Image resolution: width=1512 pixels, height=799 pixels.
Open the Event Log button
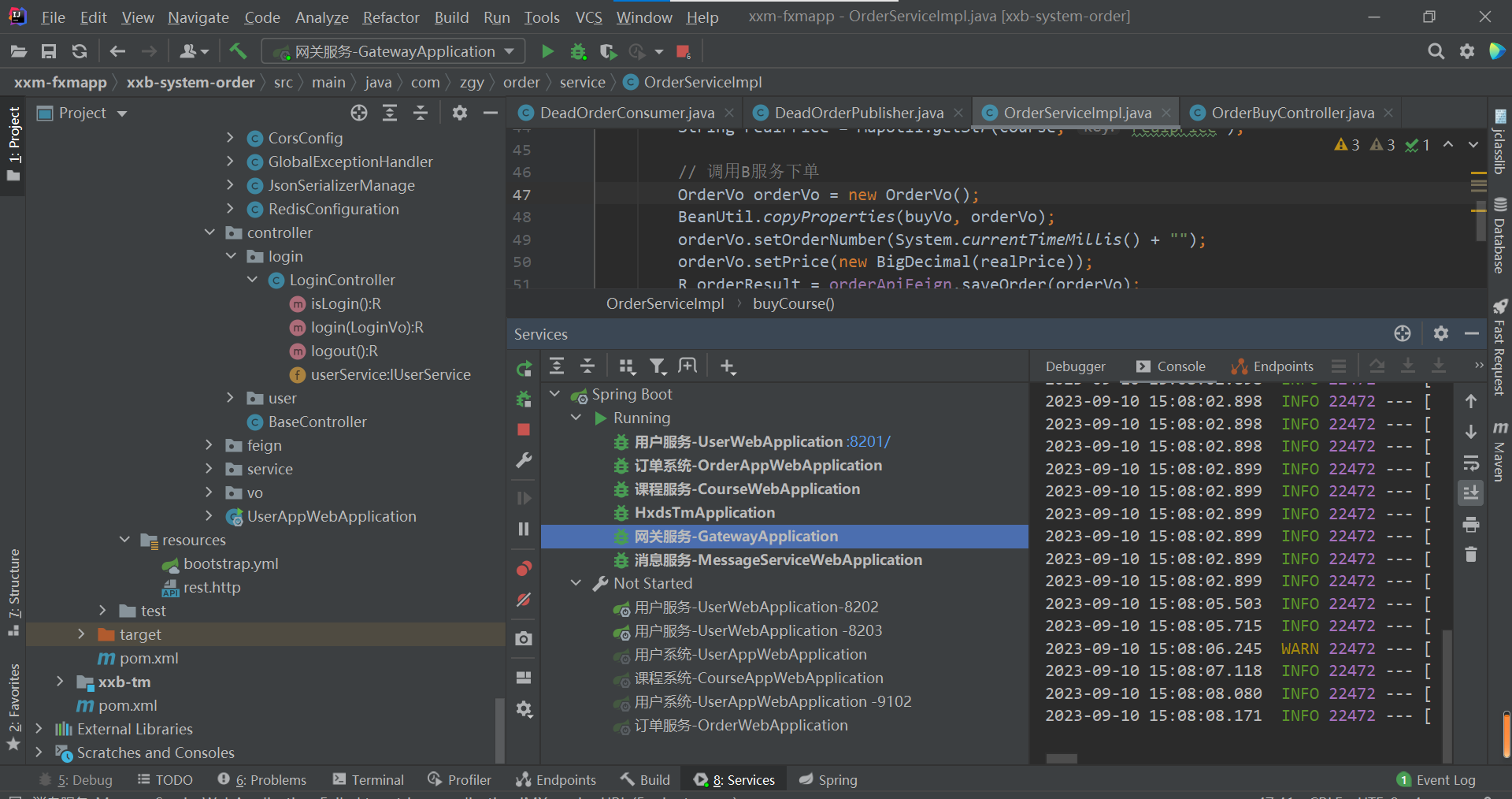(1436, 780)
